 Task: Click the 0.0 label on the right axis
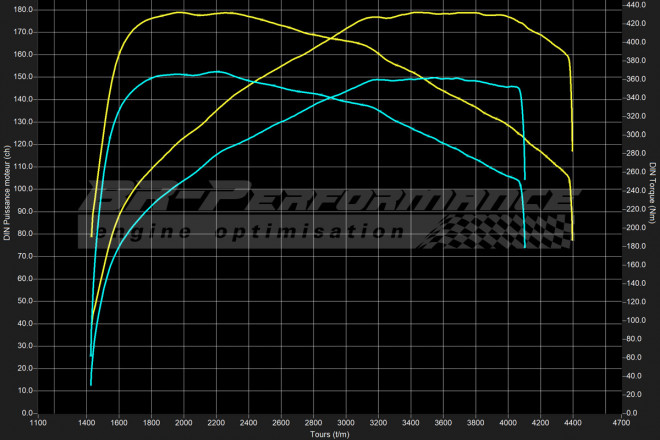coord(634,412)
